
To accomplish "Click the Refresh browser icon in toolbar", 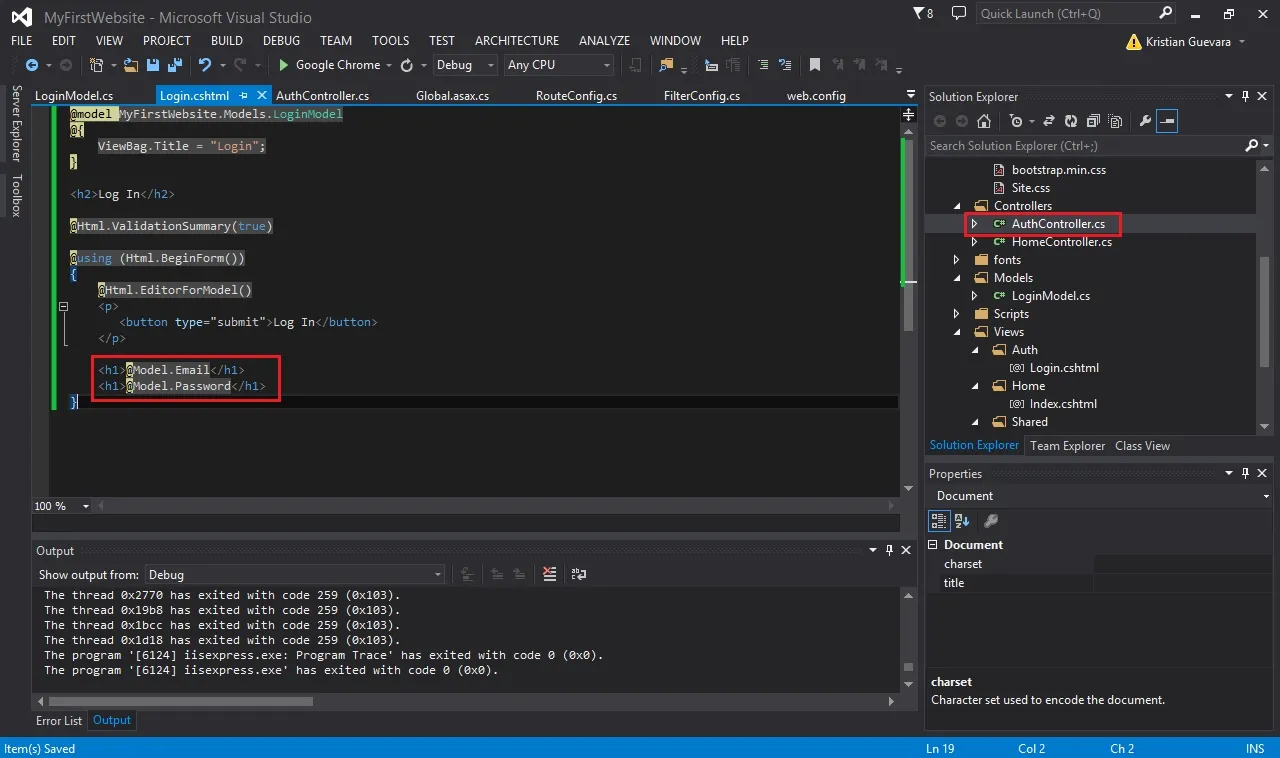I will coord(407,65).
